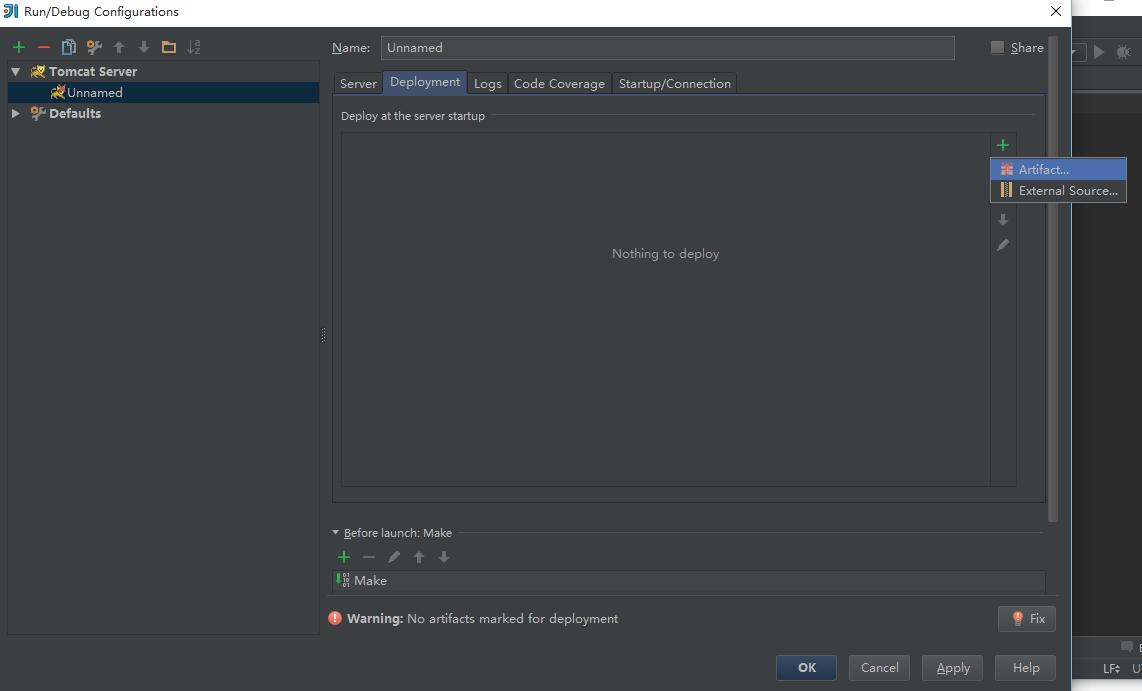Click the dialog vertical scrollbar
The image size is (1142, 691).
(1052, 278)
